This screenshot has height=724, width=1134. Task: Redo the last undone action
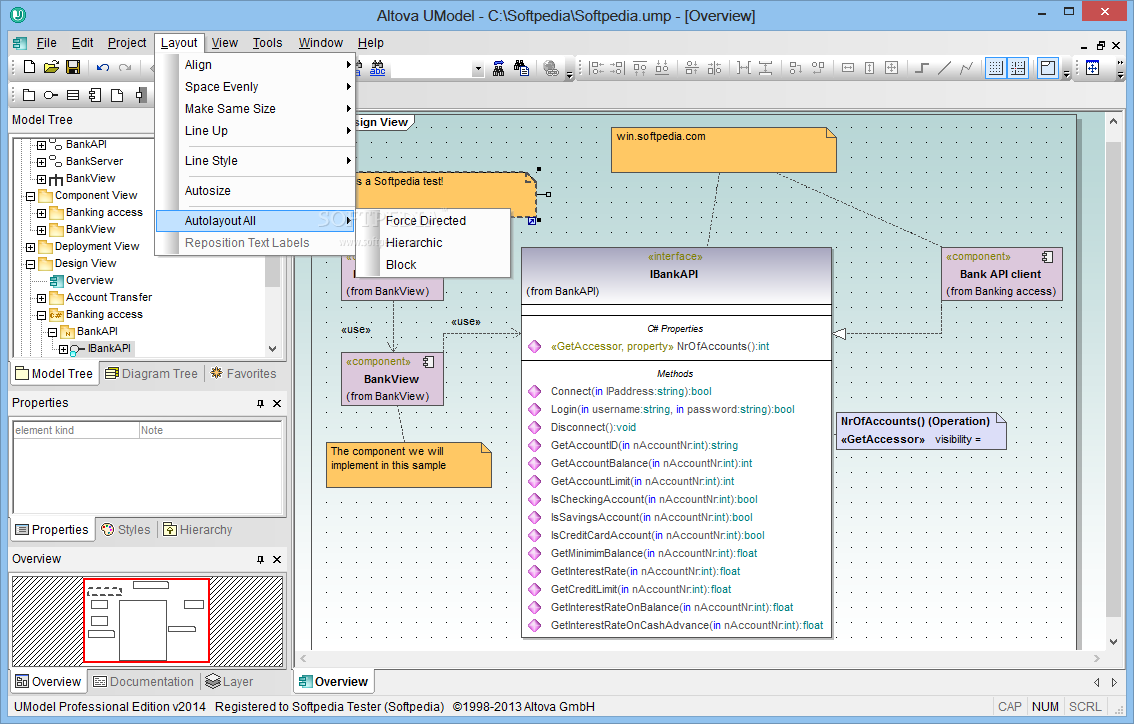(x=125, y=67)
